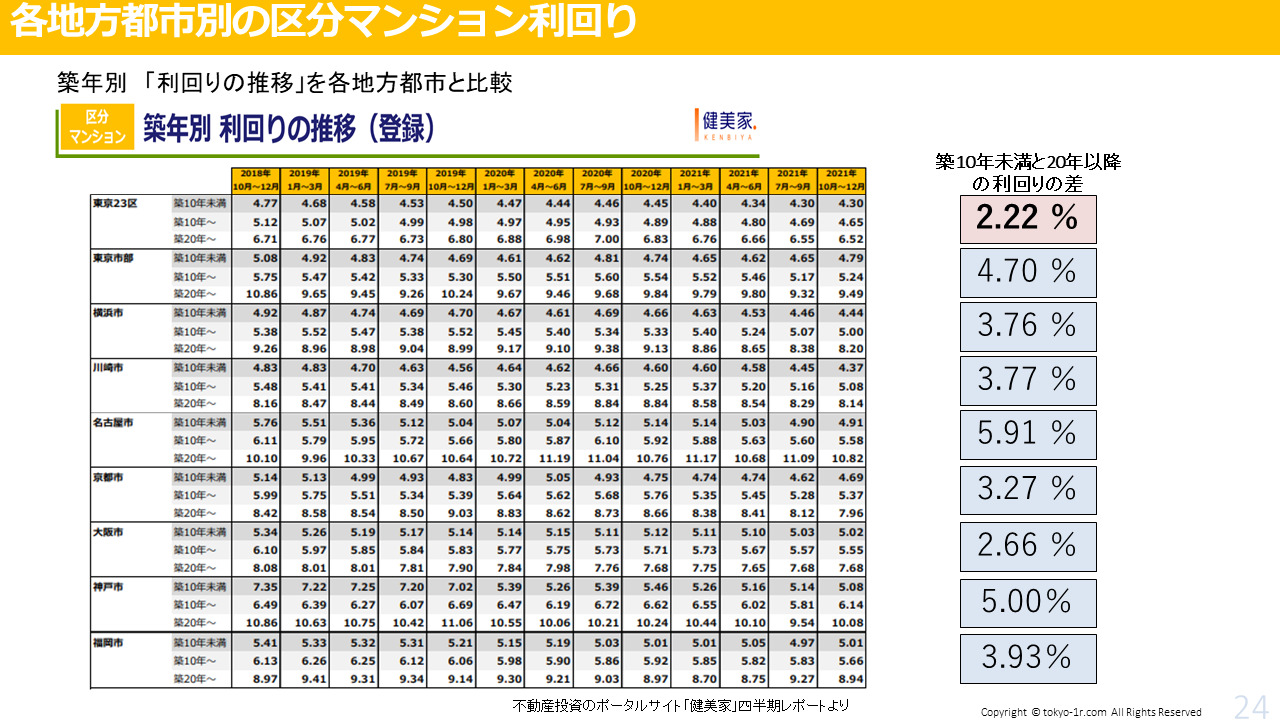Select the 大阪市 row label
Screen dimensions: 1280x720
[x=106, y=532]
